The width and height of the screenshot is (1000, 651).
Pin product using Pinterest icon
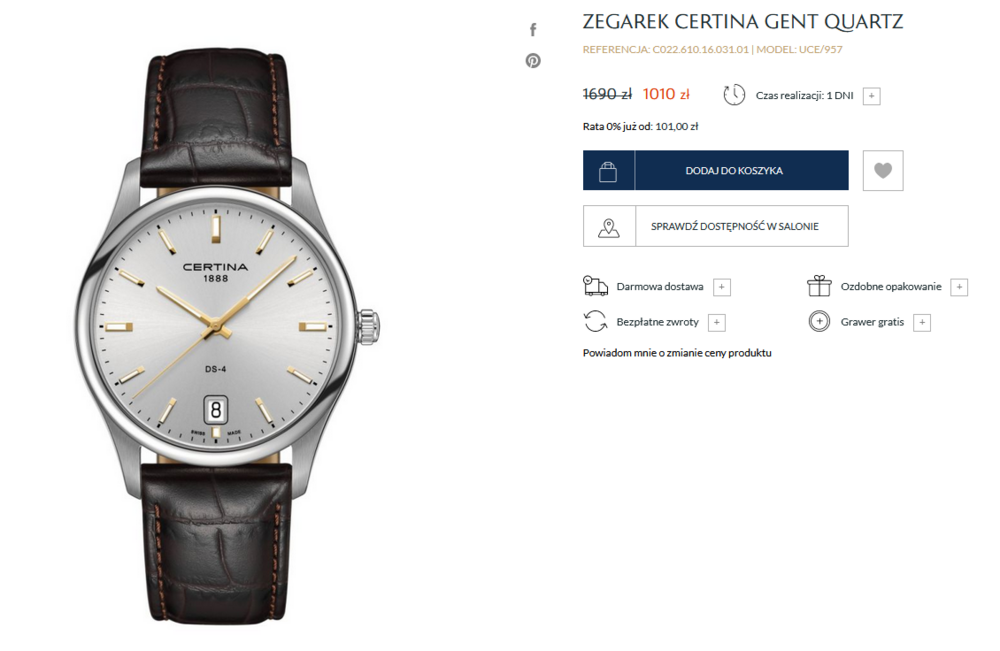click(533, 61)
